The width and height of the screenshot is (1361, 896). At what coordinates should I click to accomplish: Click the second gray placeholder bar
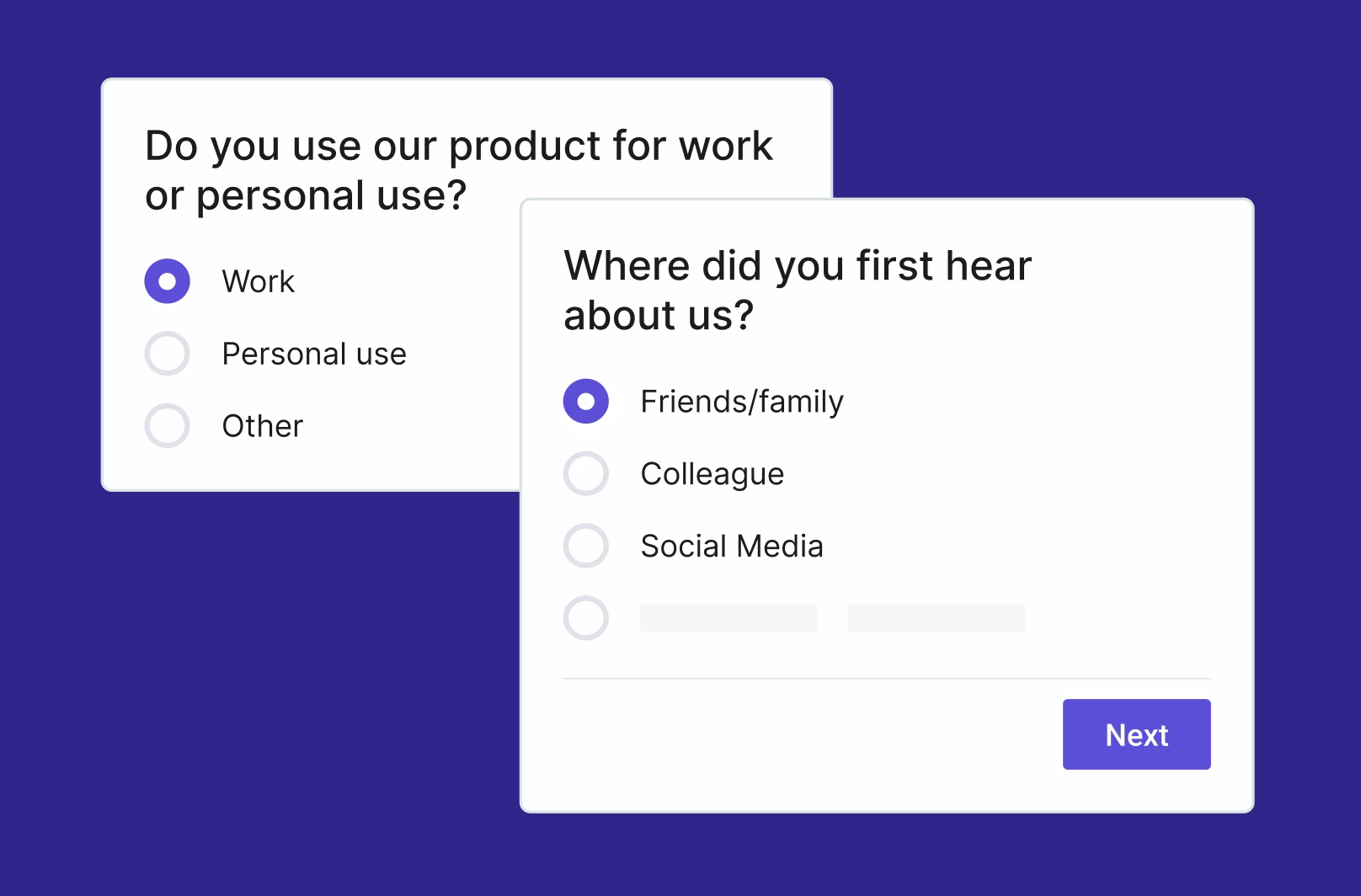click(x=936, y=618)
